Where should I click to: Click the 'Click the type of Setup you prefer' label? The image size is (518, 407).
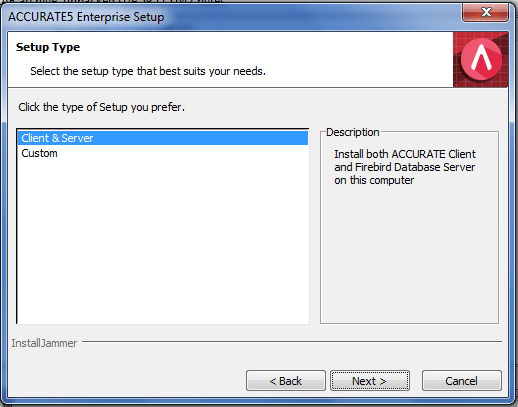(101, 107)
